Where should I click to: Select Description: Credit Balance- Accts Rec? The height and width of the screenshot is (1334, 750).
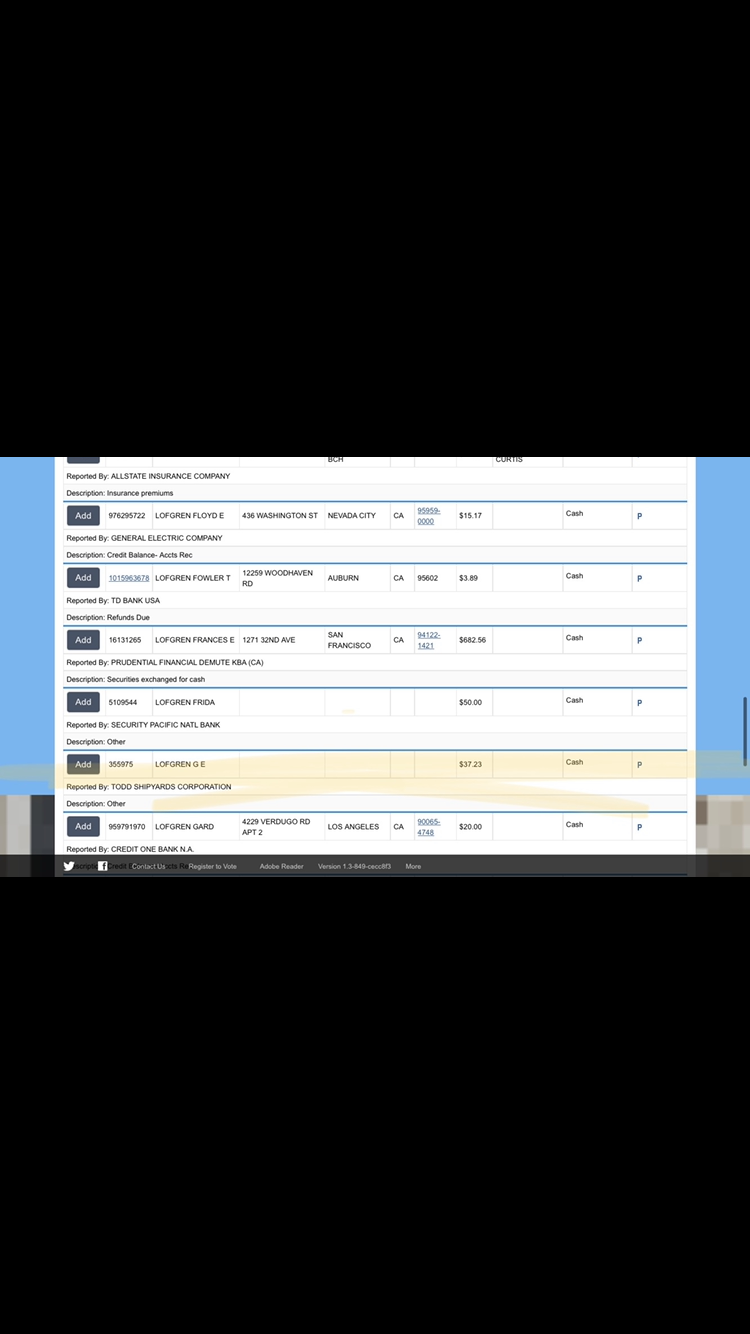tap(130, 555)
